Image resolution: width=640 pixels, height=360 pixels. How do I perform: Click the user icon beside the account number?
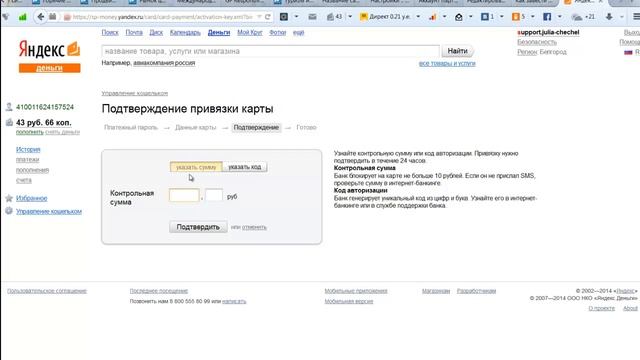coord(9,107)
